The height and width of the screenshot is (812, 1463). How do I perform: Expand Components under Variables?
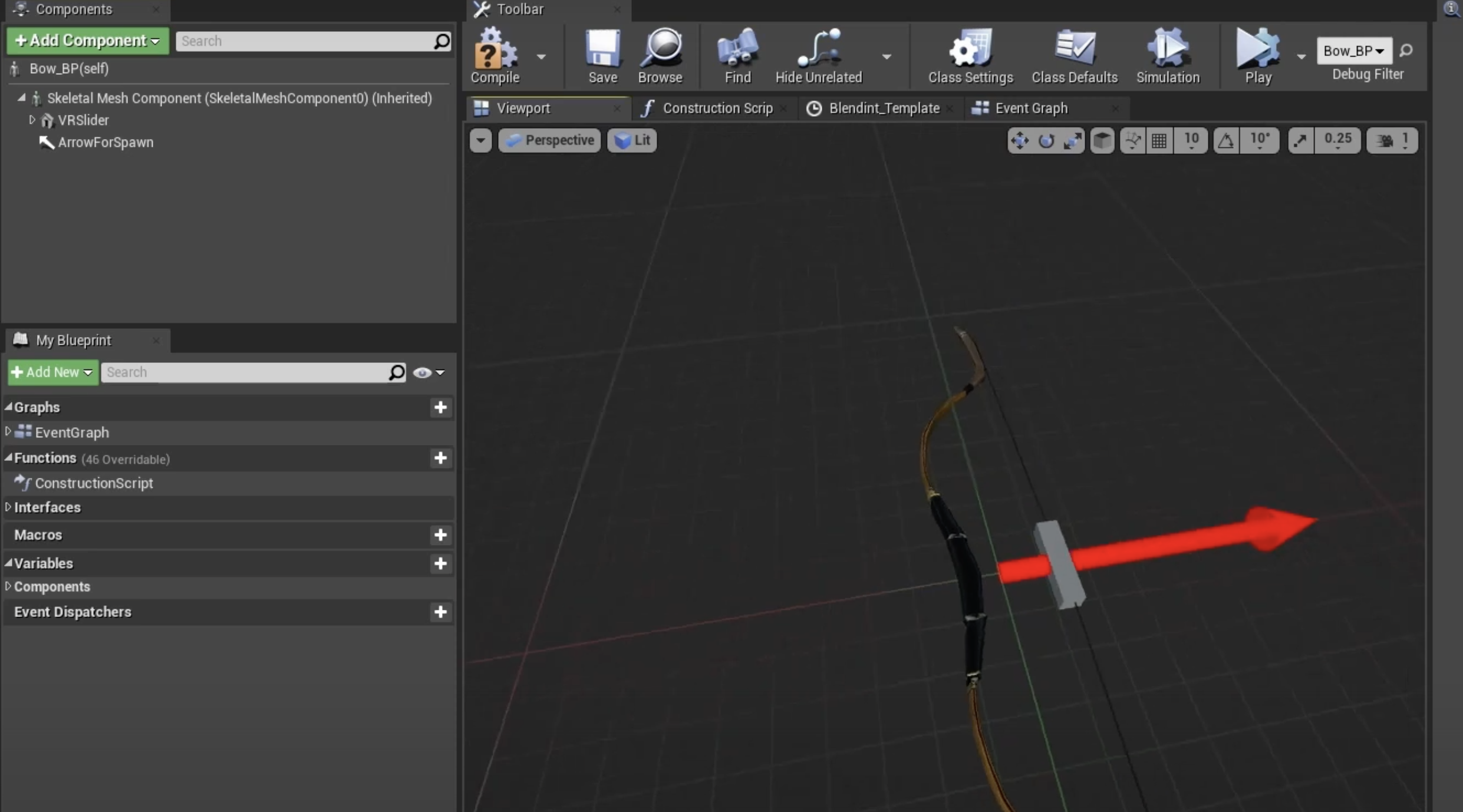coord(8,586)
